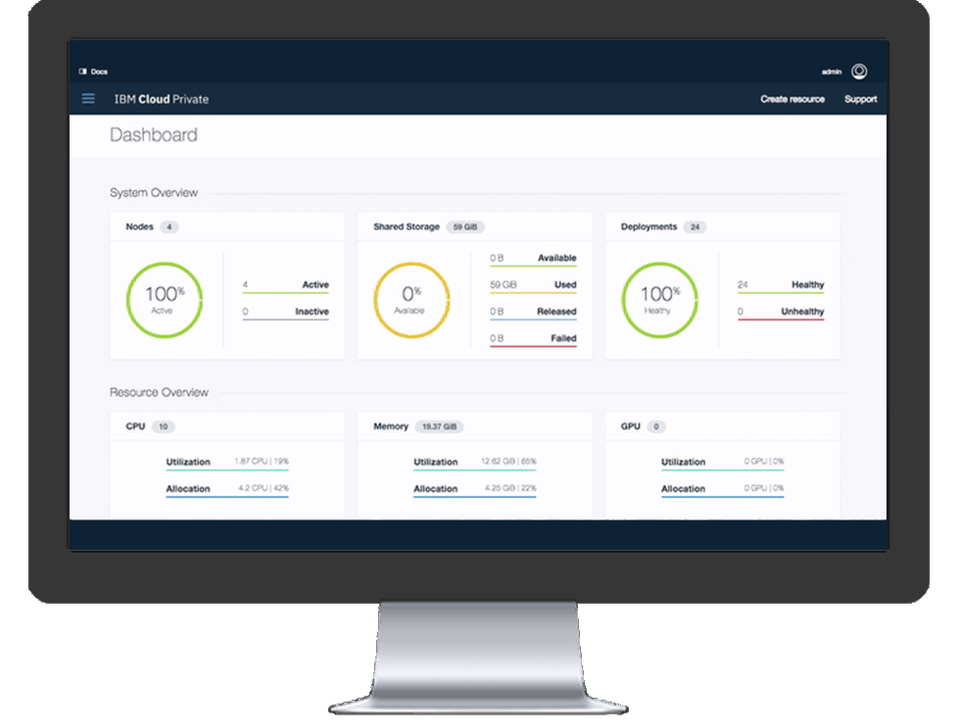
Task: Click the Nodes count badge showing 4
Action: coord(168,227)
